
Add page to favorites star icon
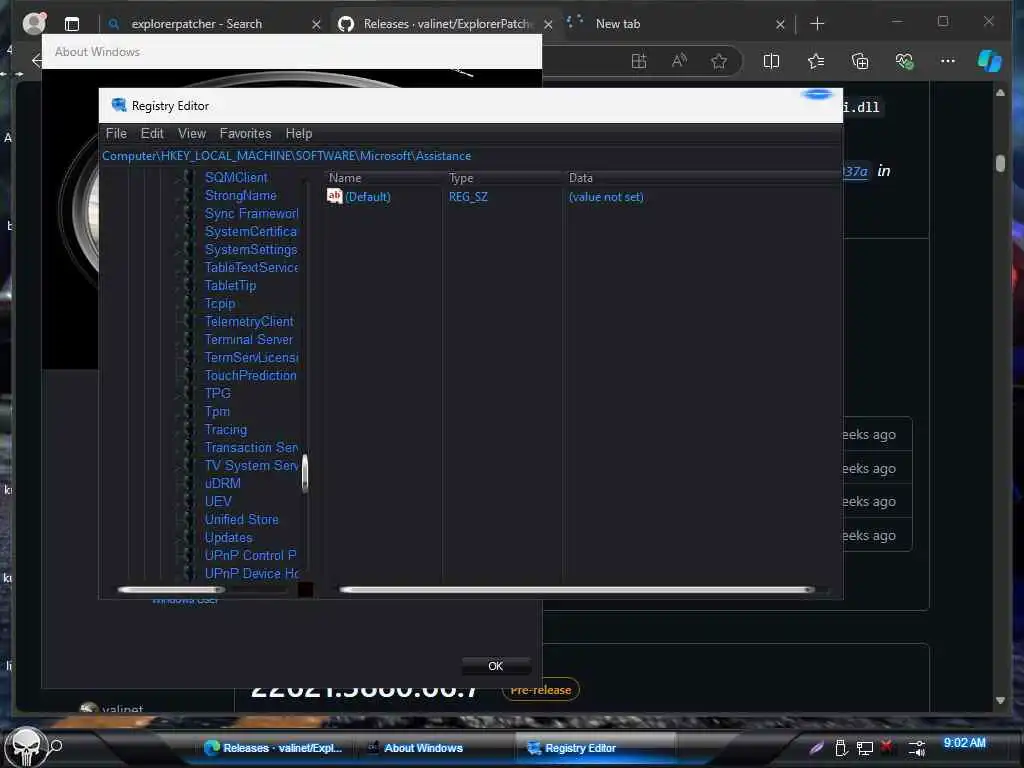point(719,61)
